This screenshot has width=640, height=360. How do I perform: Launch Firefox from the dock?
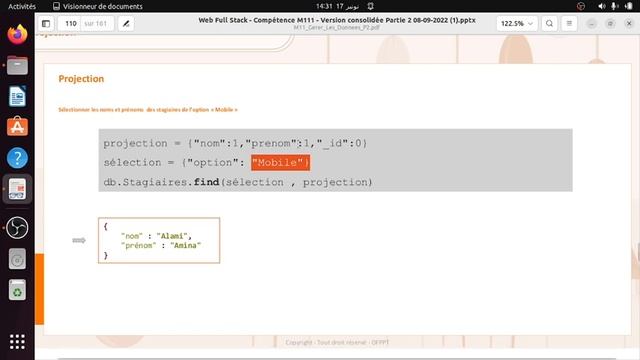point(17,34)
